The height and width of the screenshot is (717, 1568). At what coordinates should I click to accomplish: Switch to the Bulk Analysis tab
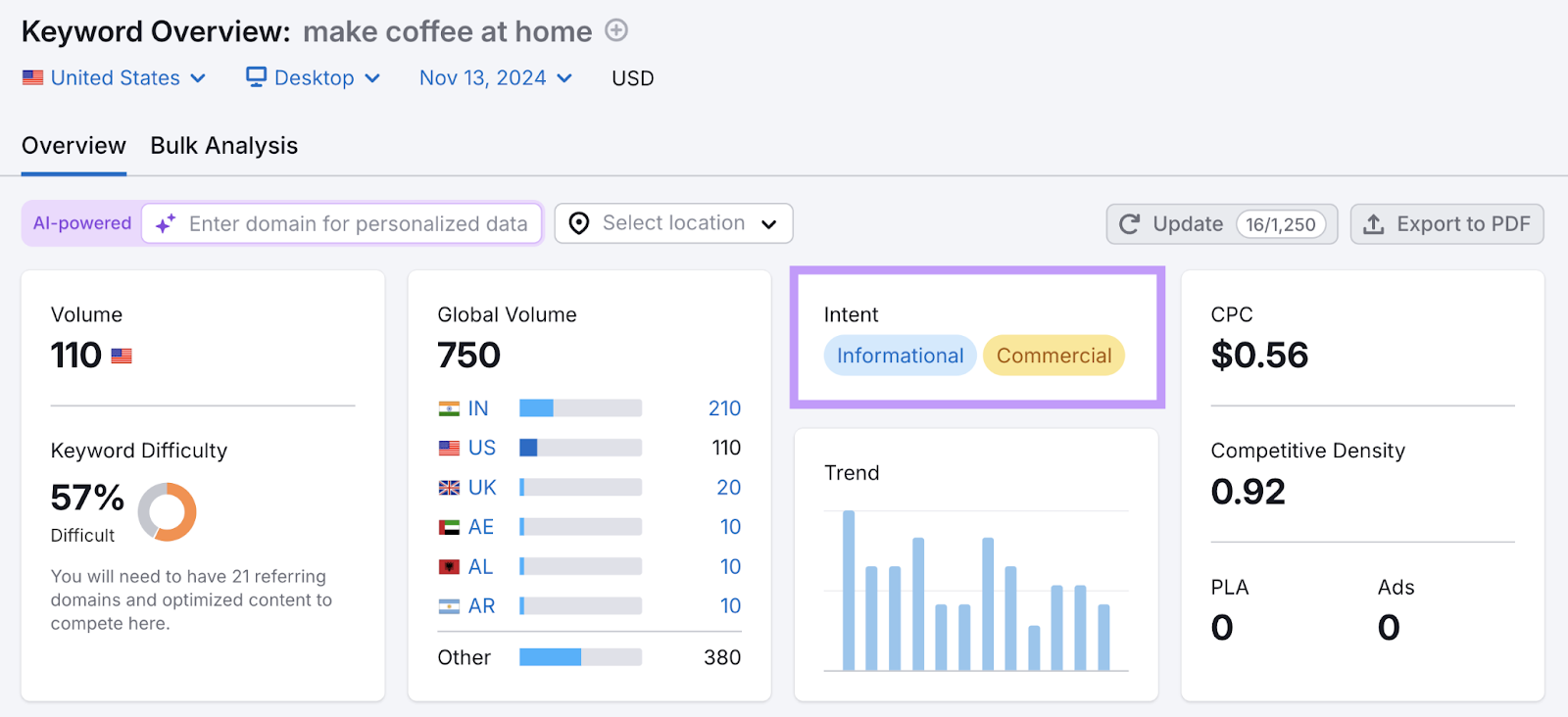click(x=223, y=146)
